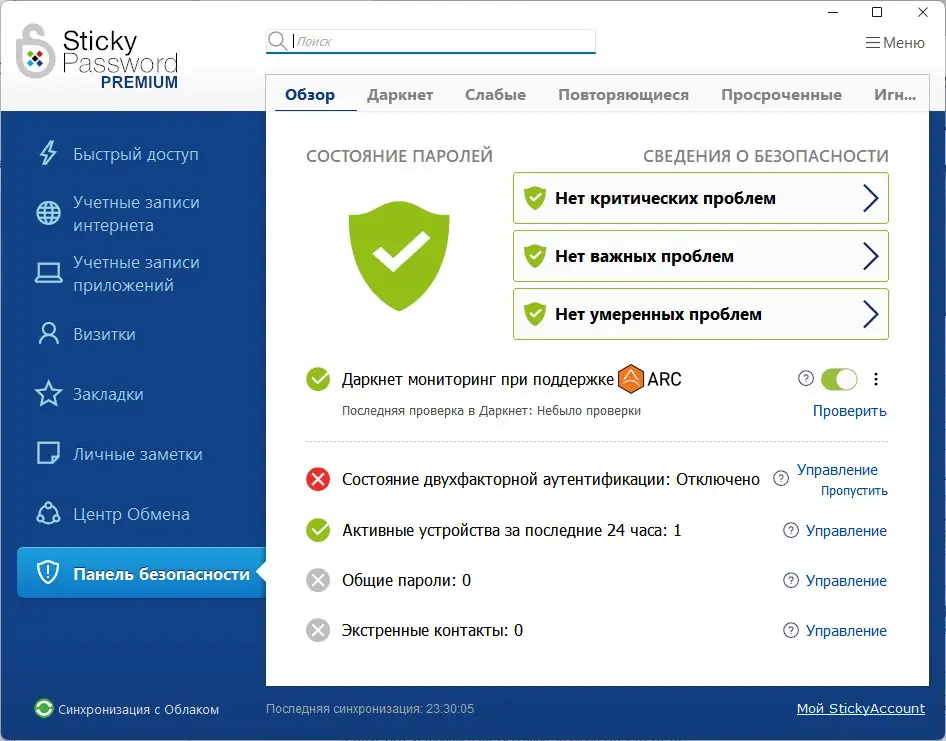Expand Нет критических проблем chevron arrow
Image resolution: width=946 pixels, height=741 pixels.
(870, 198)
